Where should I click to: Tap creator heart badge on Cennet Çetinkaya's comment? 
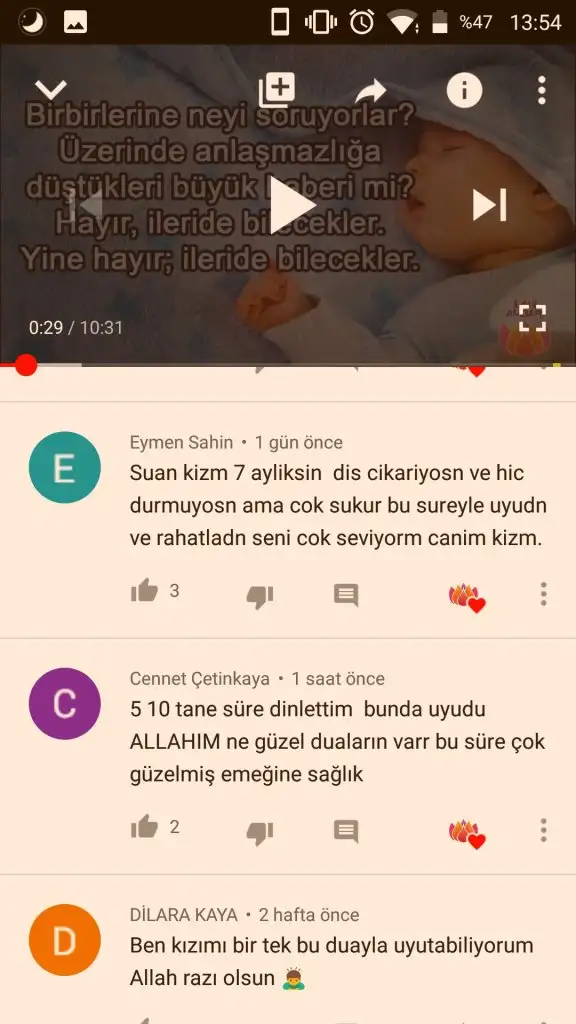coord(468,834)
